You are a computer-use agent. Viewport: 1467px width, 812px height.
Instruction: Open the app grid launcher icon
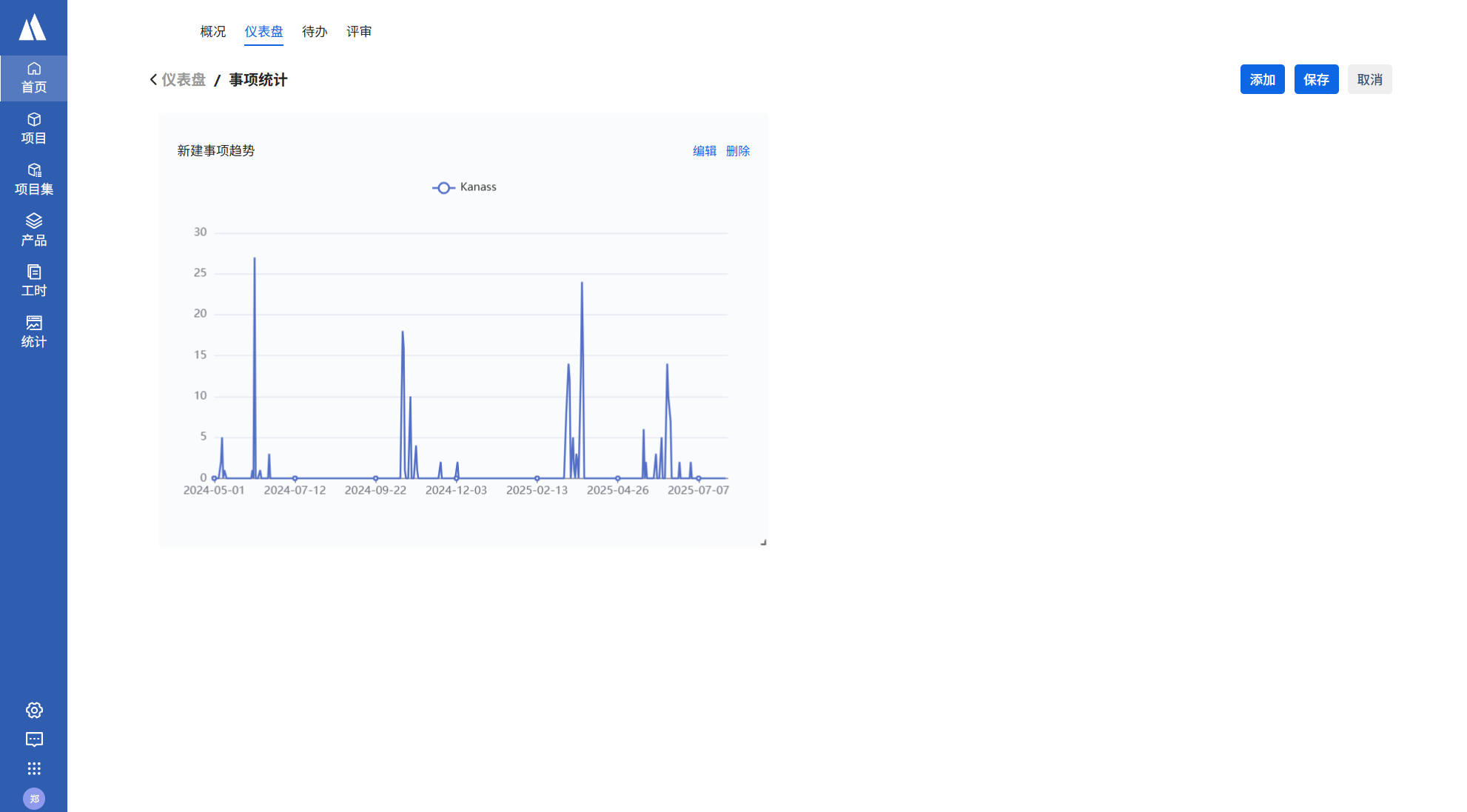[x=34, y=768]
